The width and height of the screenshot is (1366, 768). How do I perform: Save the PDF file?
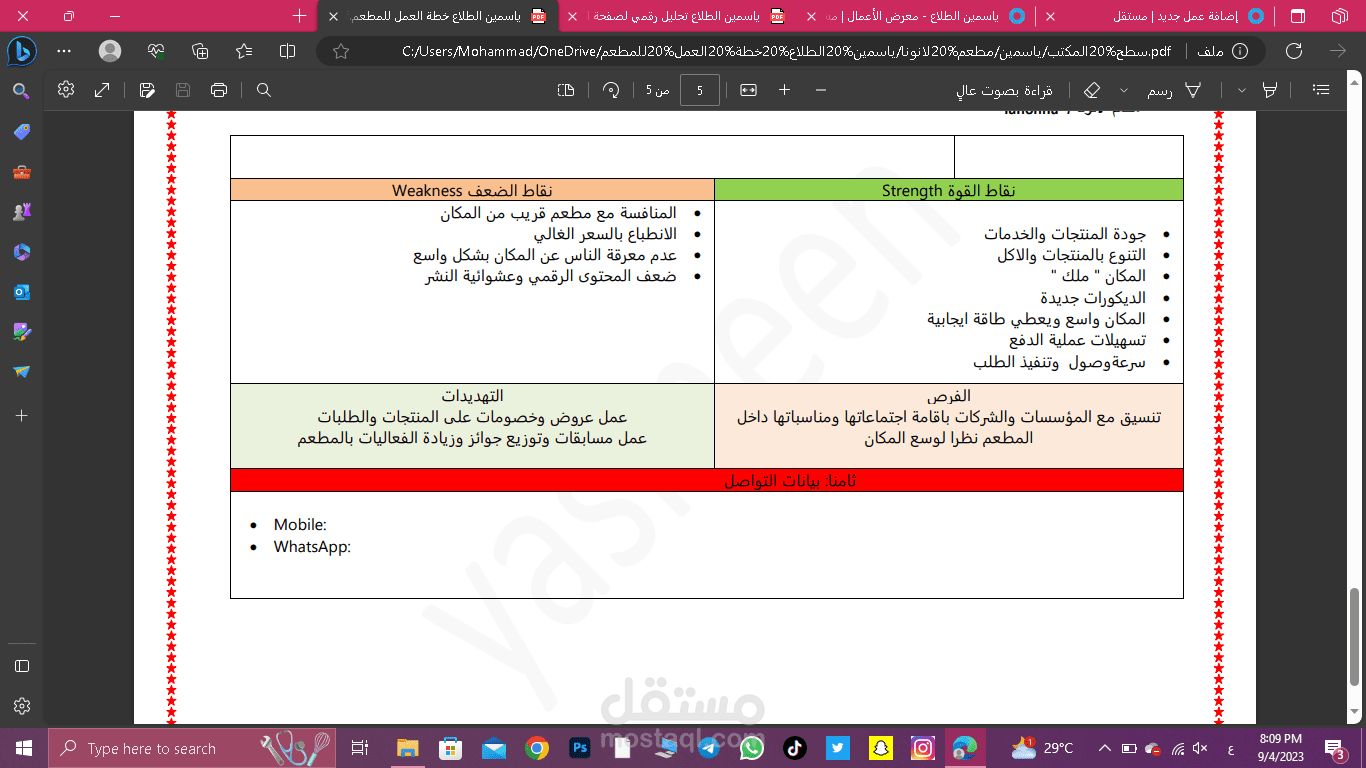[183, 90]
